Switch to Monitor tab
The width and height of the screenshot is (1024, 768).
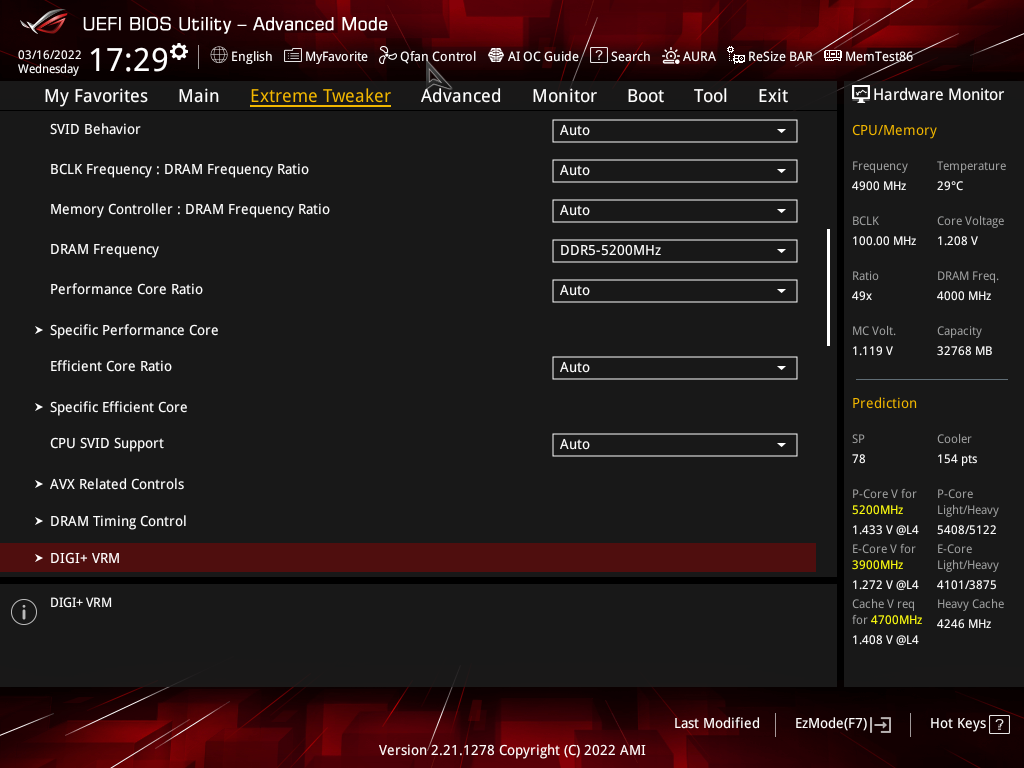point(564,96)
